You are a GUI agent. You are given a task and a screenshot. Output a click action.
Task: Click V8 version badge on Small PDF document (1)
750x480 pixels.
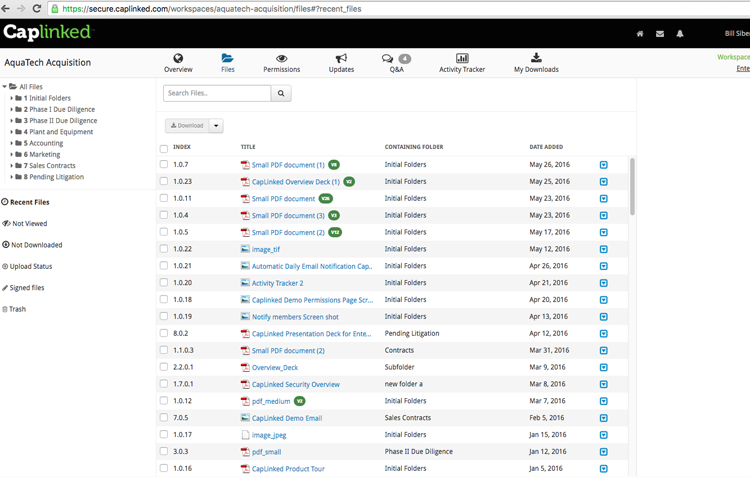click(x=334, y=164)
